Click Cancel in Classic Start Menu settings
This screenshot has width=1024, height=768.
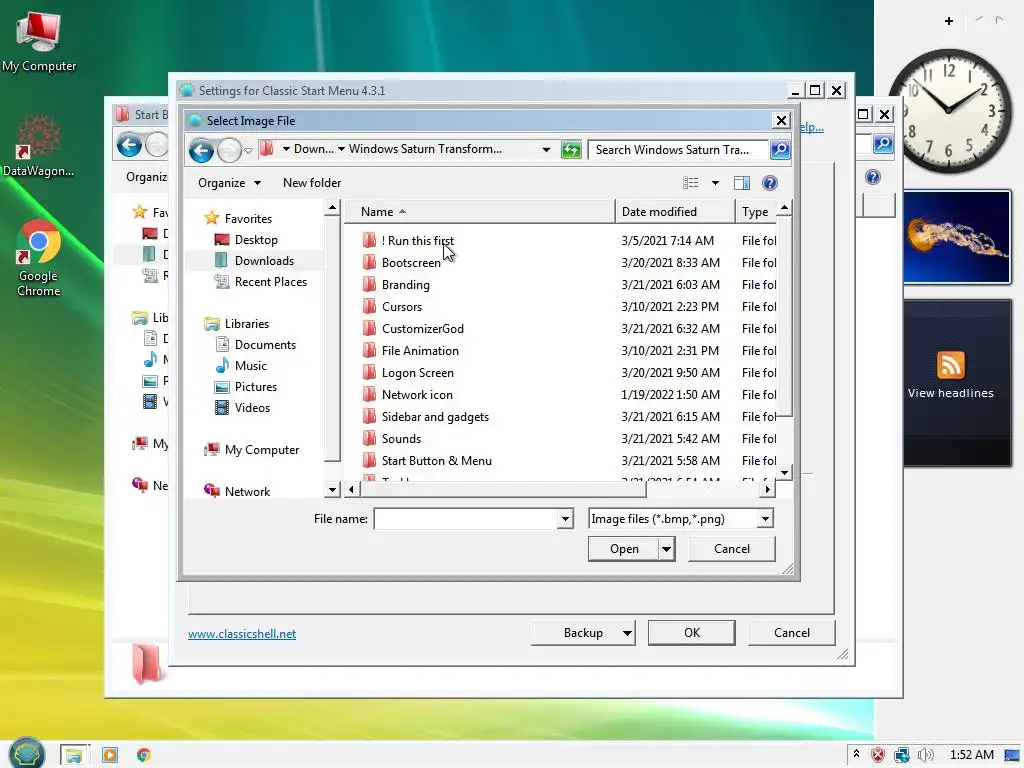792,633
